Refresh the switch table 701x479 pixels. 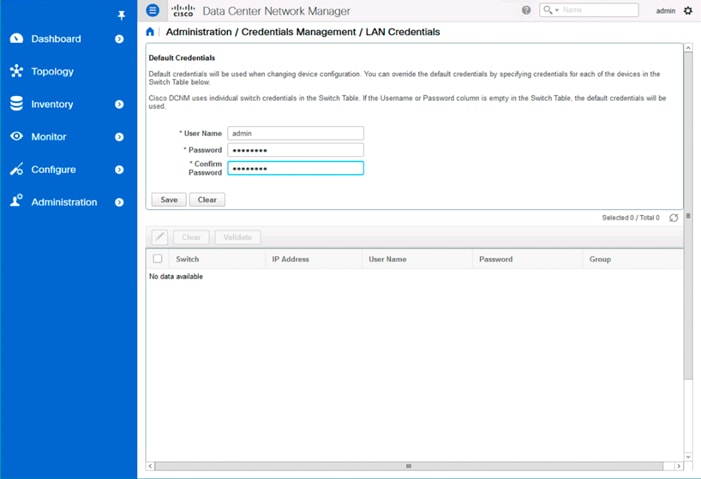pyautogui.click(x=674, y=218)
